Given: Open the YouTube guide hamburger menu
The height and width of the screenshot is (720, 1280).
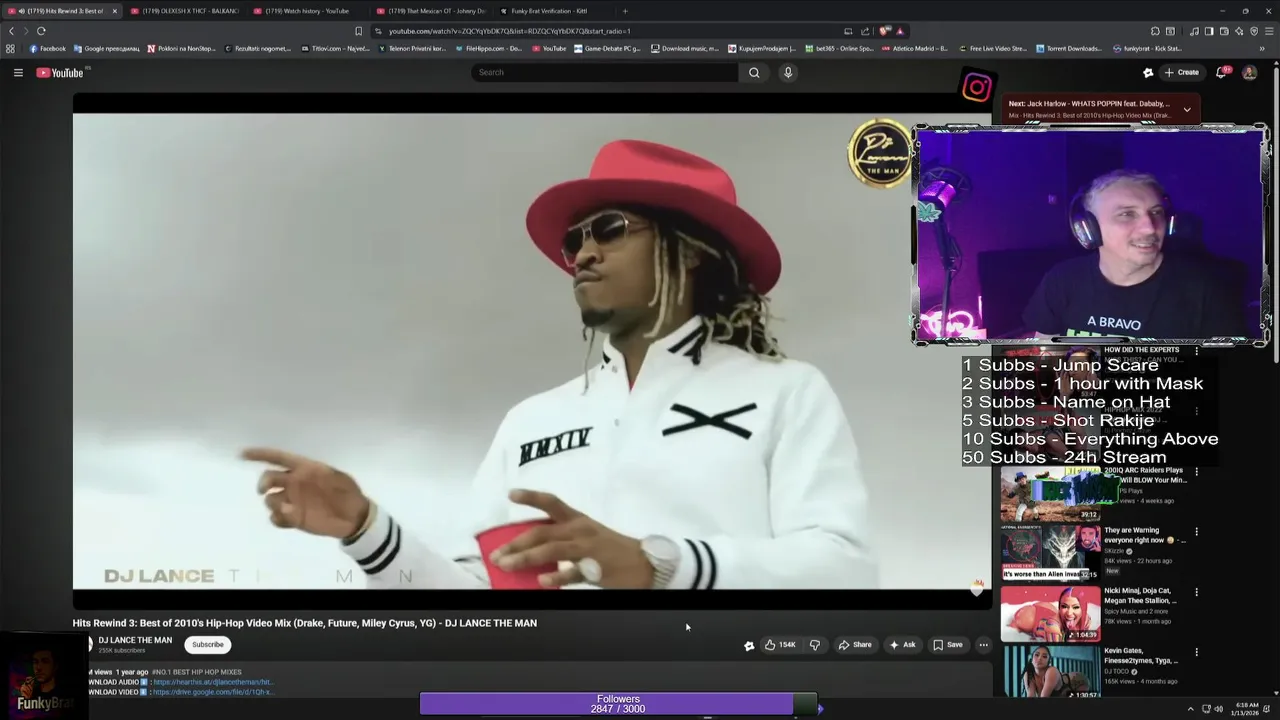Looking at the screenshot, I should tap(18, 72).
